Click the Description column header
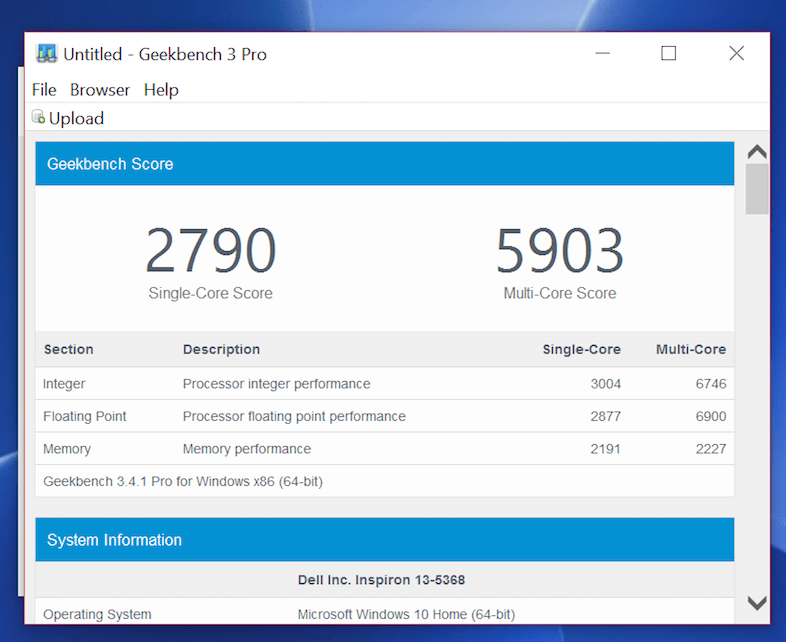786x642 pixels. pyautogui.click(x=222, y=349)
